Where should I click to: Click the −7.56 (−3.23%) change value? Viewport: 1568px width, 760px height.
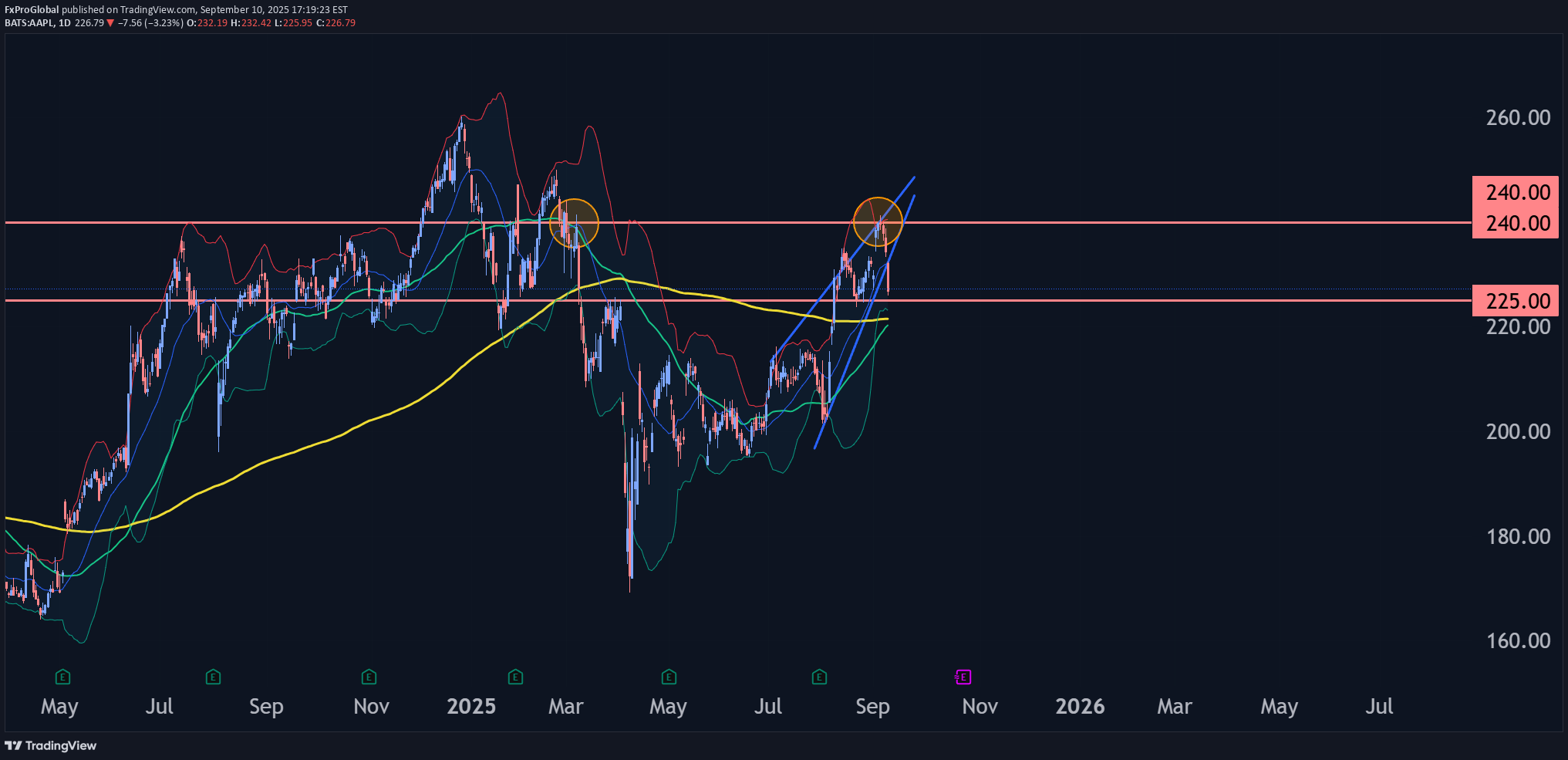[150, 23]
